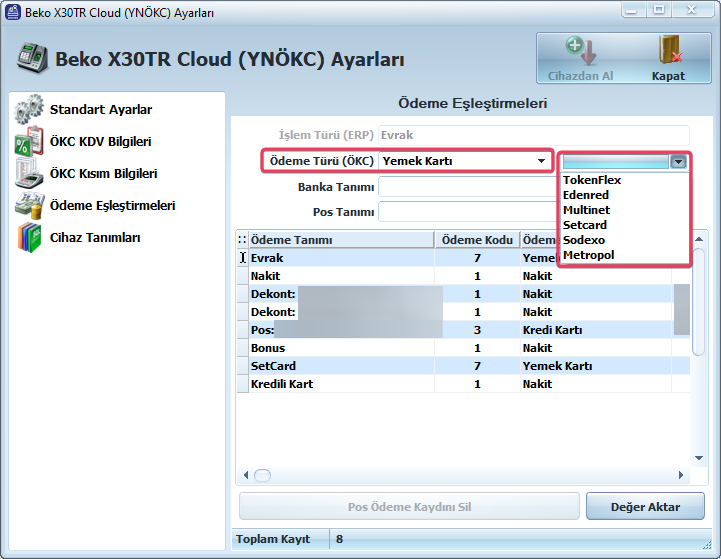Click the row selector beside Bonus
This screenshot has height=559, width=721.
[242, 348]
